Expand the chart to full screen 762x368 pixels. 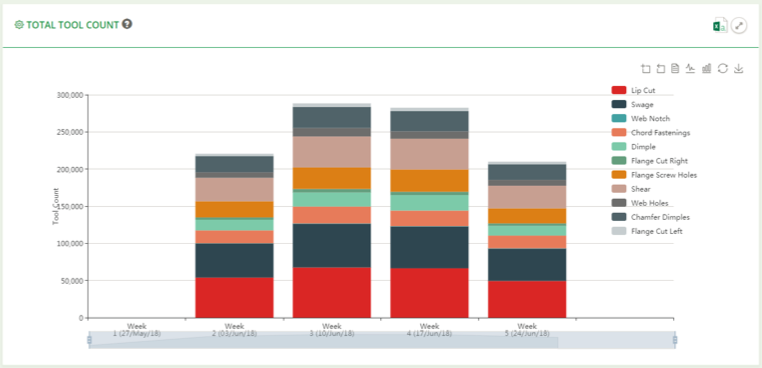739,26
